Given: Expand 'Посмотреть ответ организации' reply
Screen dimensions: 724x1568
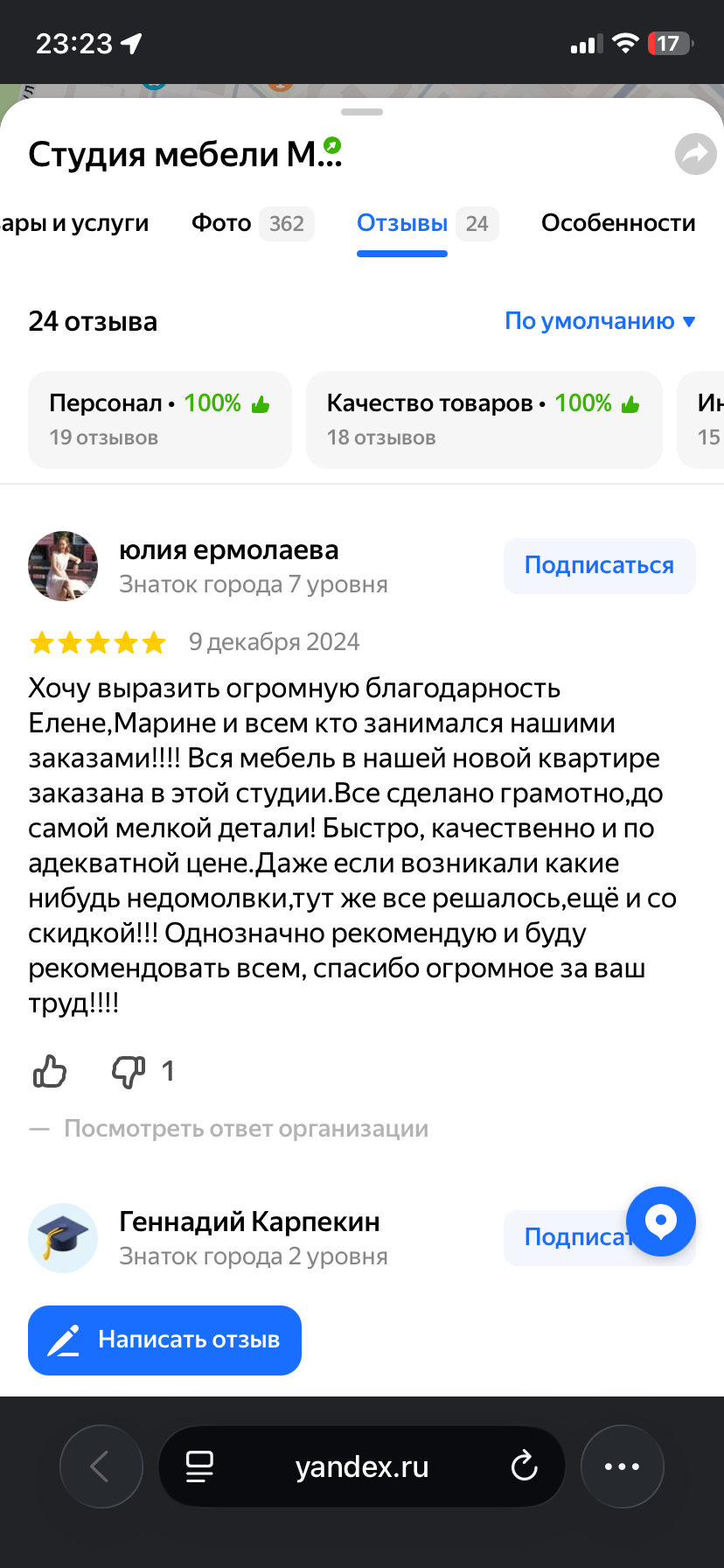Looking at the screenshot, I should 246,1129.
